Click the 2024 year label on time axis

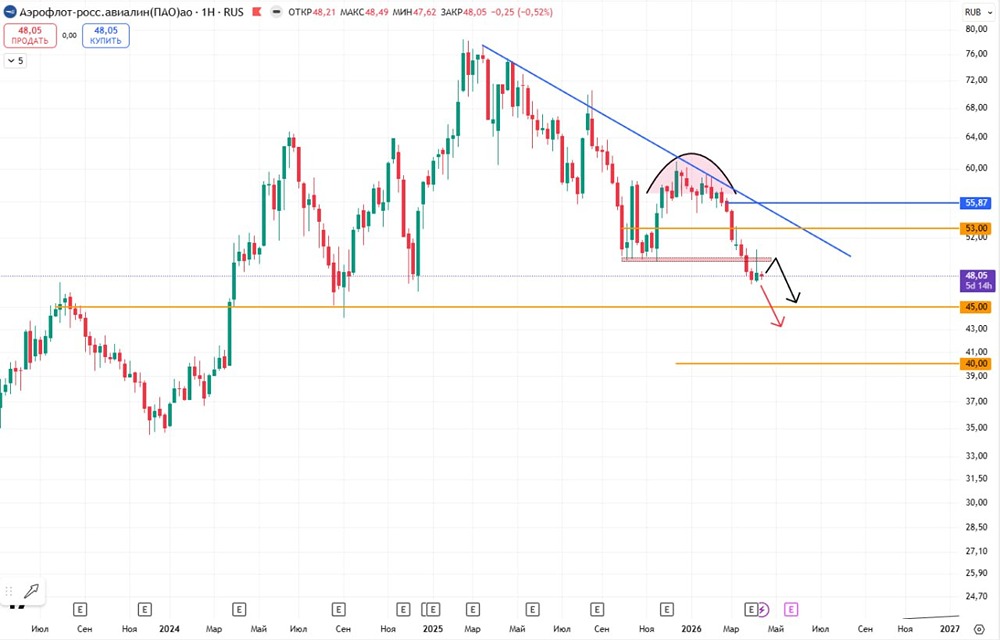[170, 629]
